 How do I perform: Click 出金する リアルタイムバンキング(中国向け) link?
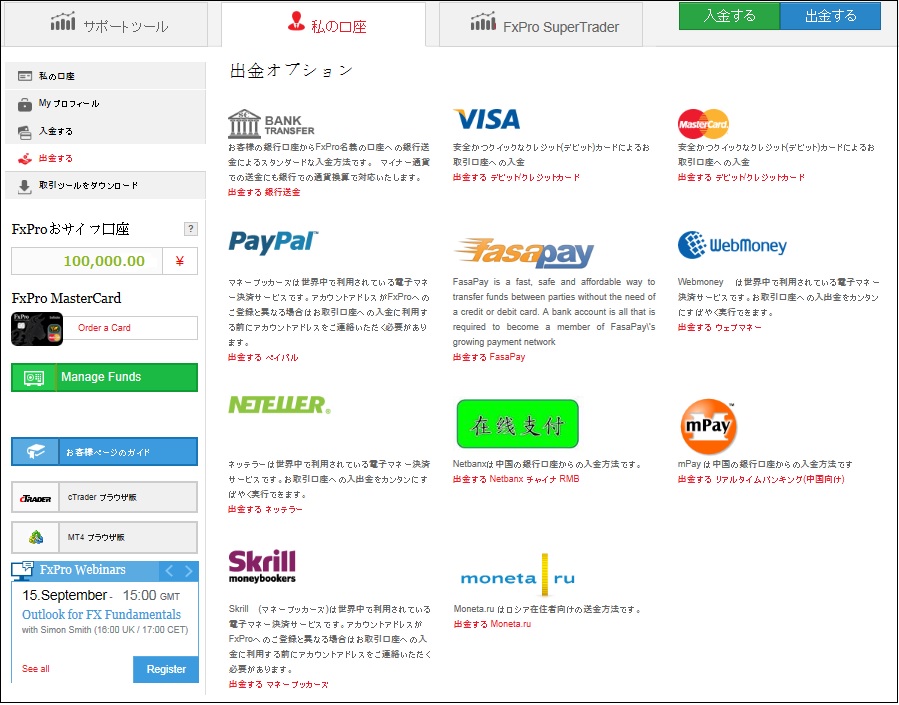click(761, 480)
